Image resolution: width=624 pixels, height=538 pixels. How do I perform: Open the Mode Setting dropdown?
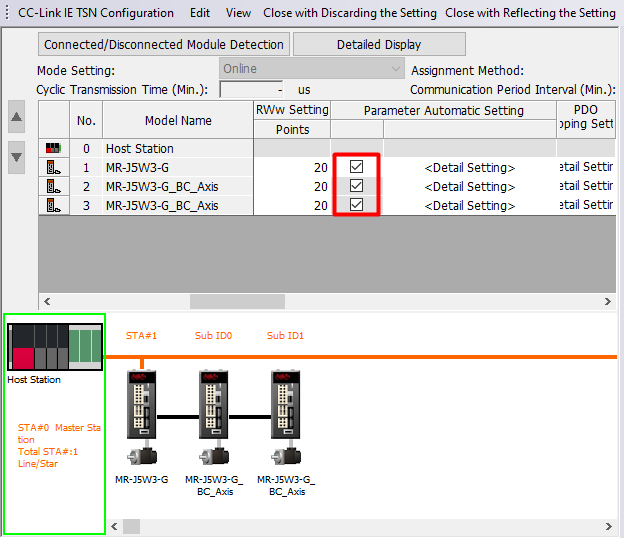coord(311,69)
